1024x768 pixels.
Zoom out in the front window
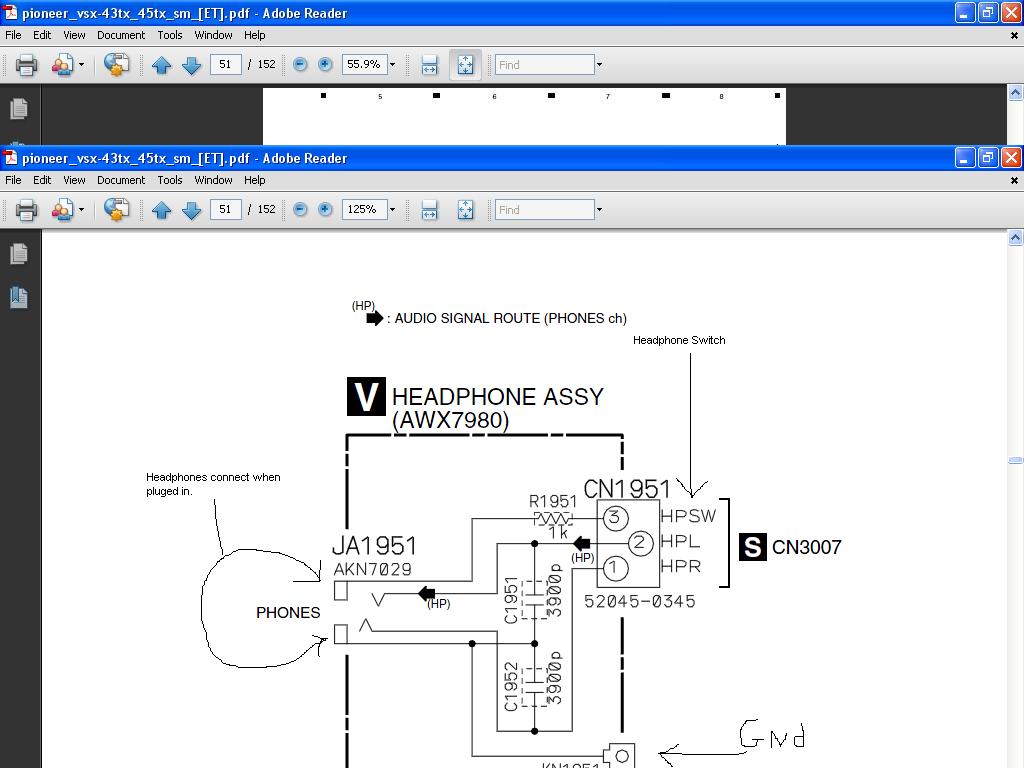pos(300,210)
